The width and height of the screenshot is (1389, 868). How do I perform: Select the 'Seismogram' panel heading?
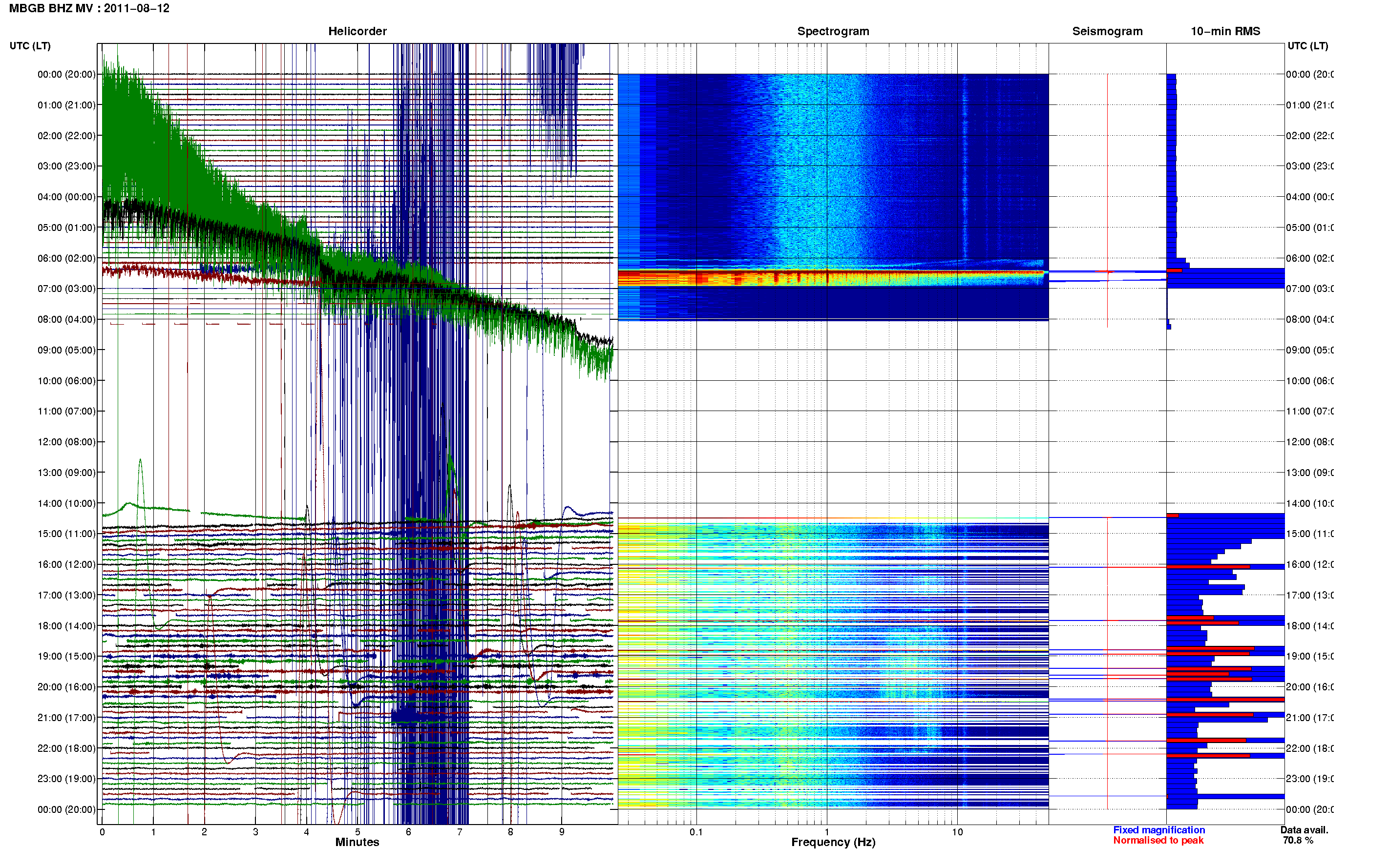point(1107,31)
